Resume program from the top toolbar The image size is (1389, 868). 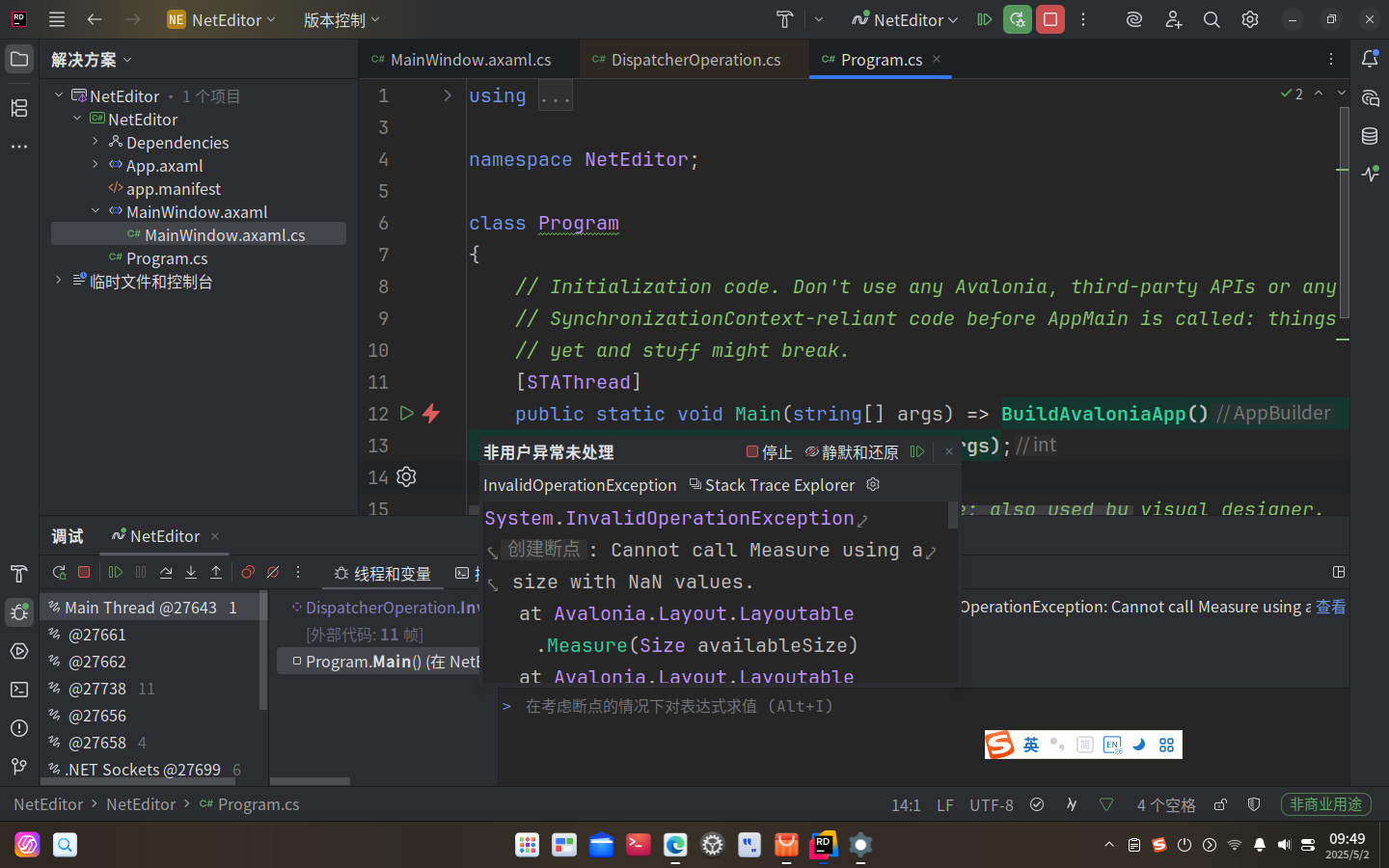985,19
